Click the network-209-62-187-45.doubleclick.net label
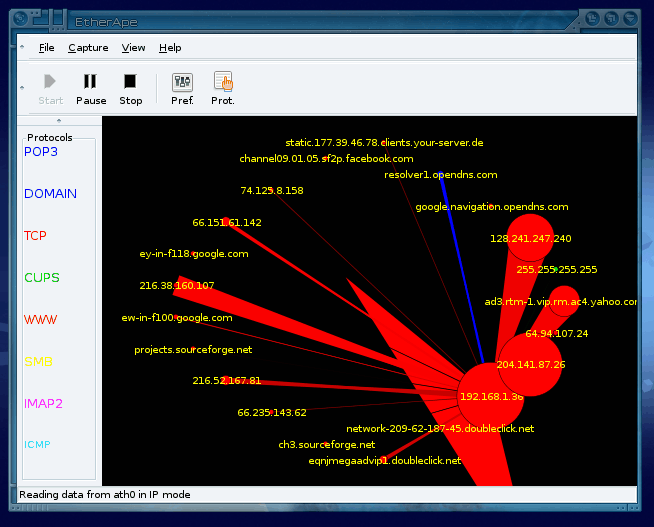This screenshot has width=654, height=527. (440, 429)
